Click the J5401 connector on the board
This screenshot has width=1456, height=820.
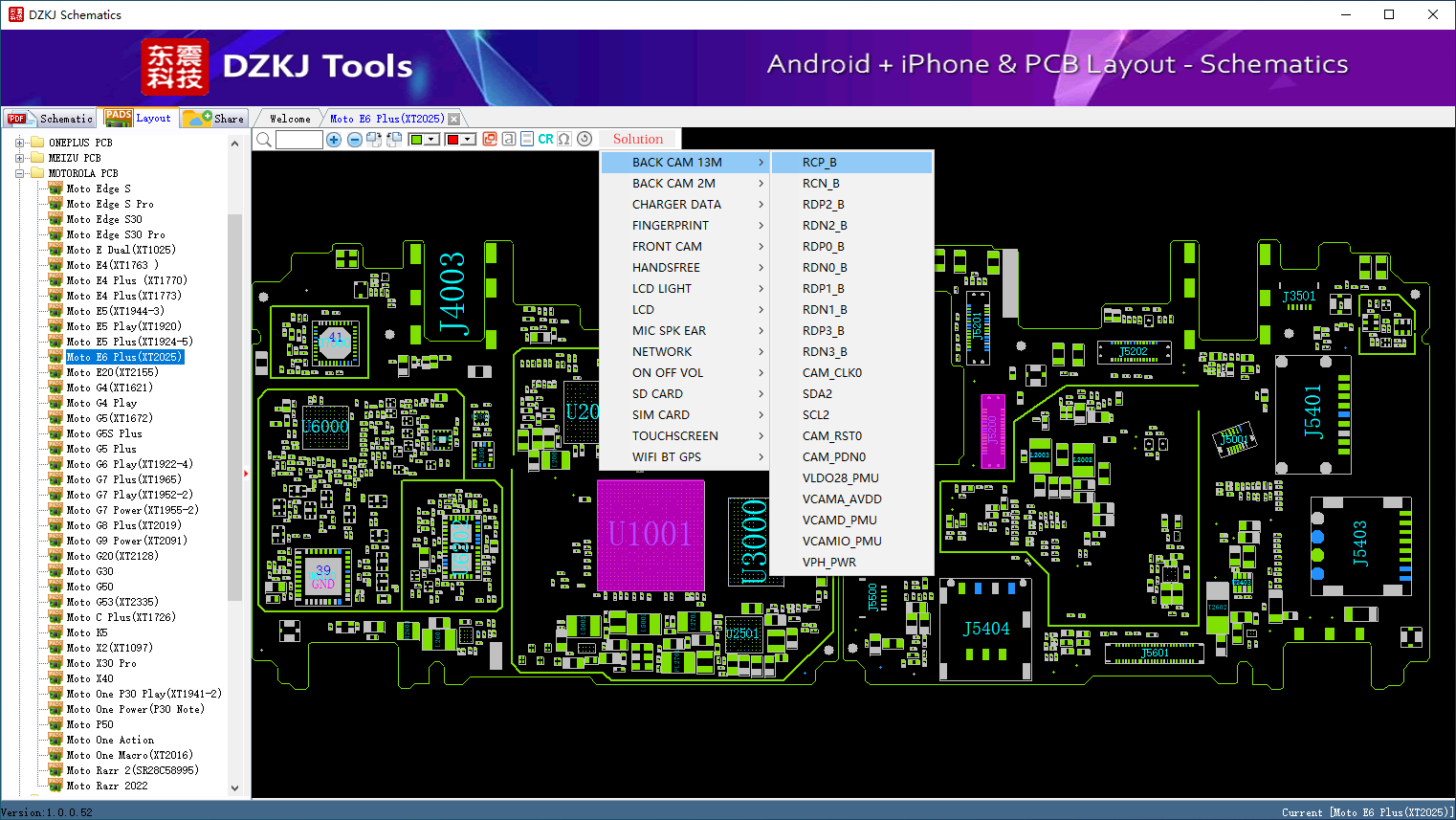pos(1313,412)
